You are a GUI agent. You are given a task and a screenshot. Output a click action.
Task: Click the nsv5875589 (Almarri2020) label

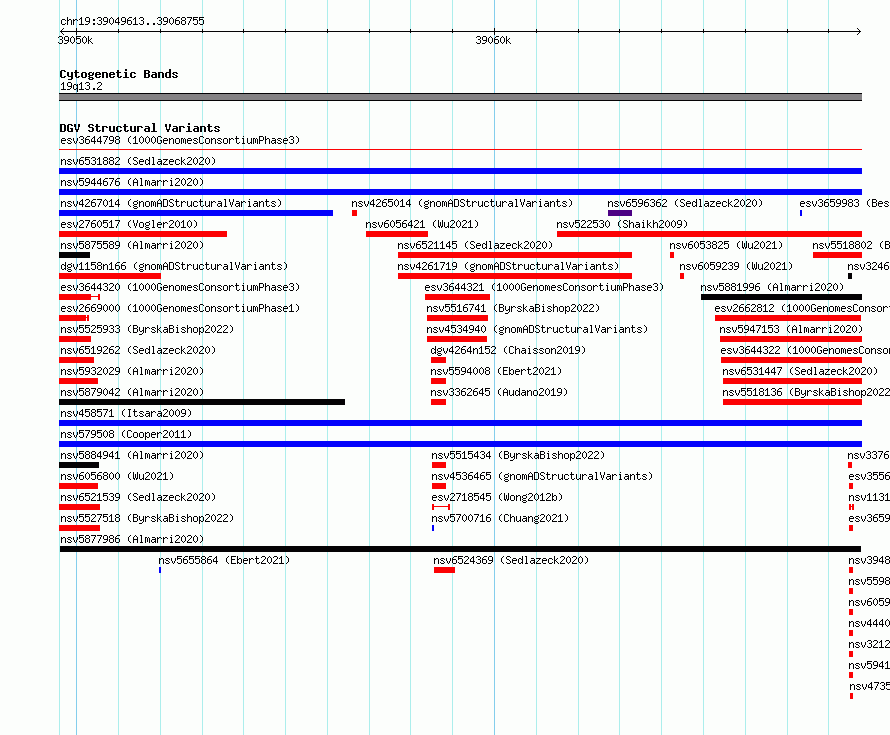tap(132, 245)
